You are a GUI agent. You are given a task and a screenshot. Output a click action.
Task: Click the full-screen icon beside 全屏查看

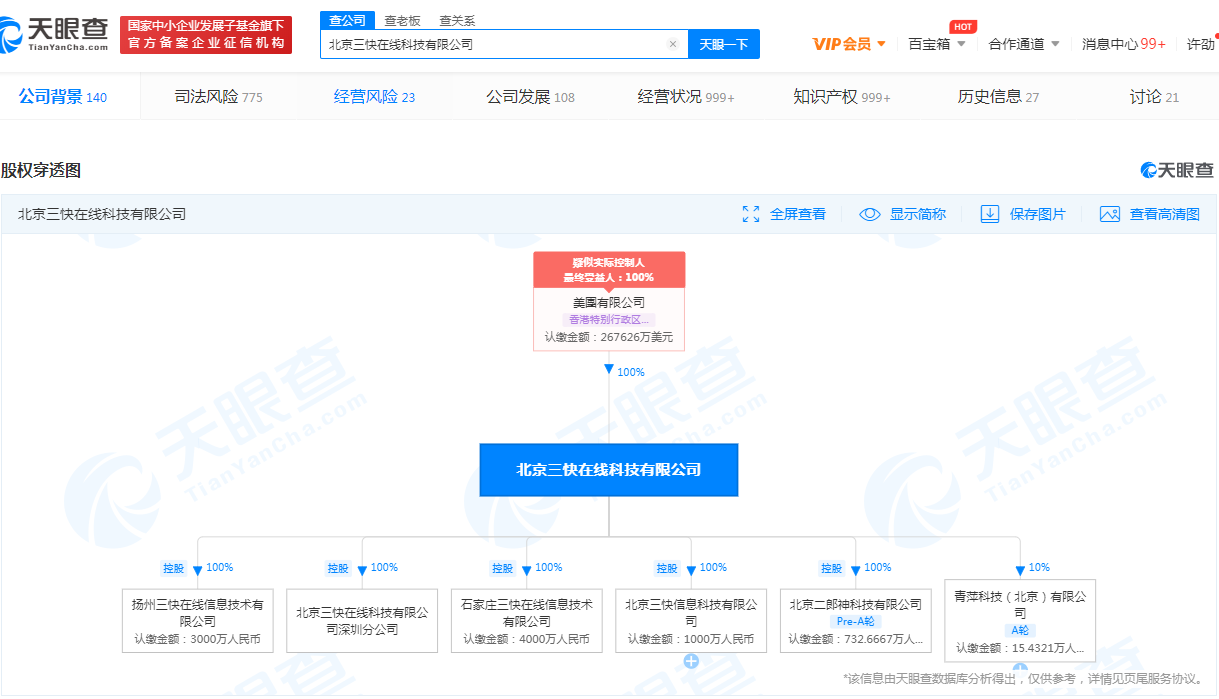click(751, 214)
